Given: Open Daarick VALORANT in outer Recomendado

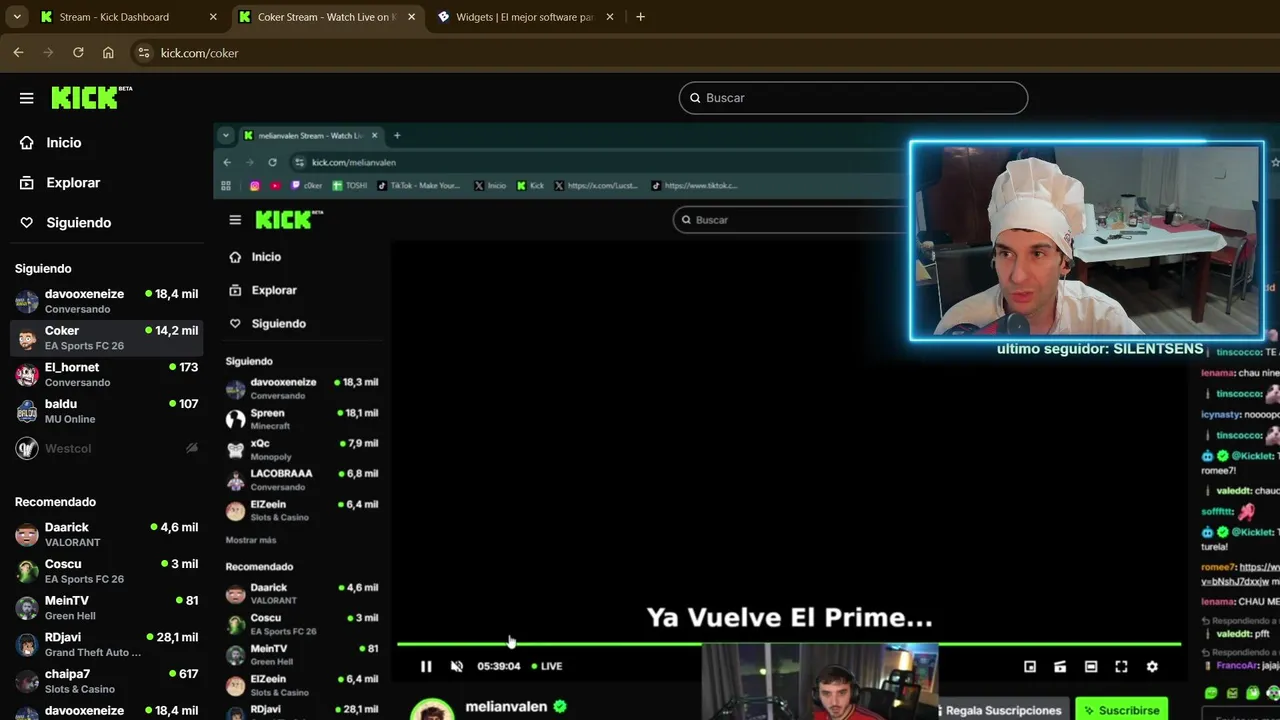Looking at the screenshot, I should (x=106, y=534).
